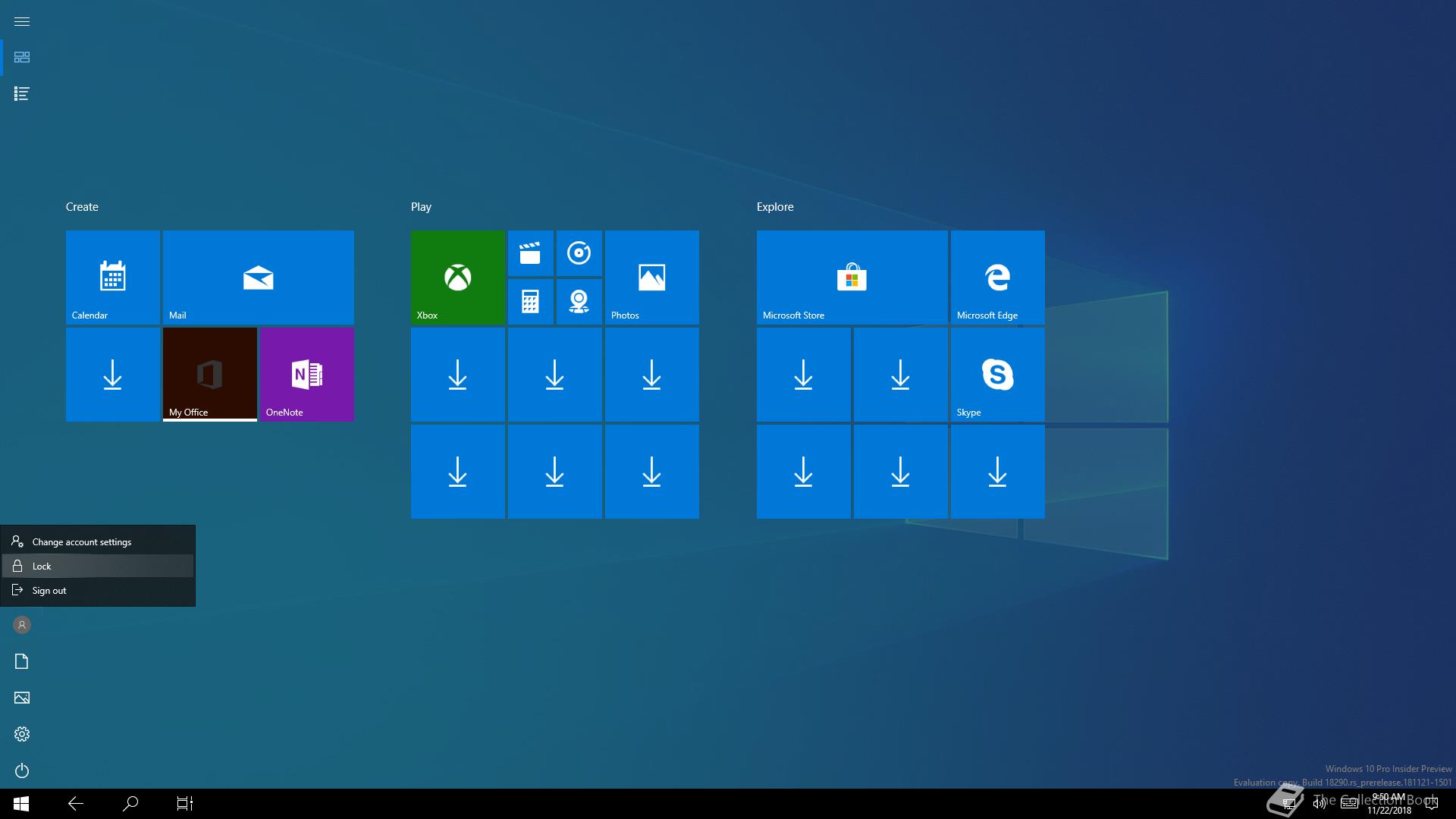Click the downloading tile in Create group
1456x819 pixels.
pos(113,375)
